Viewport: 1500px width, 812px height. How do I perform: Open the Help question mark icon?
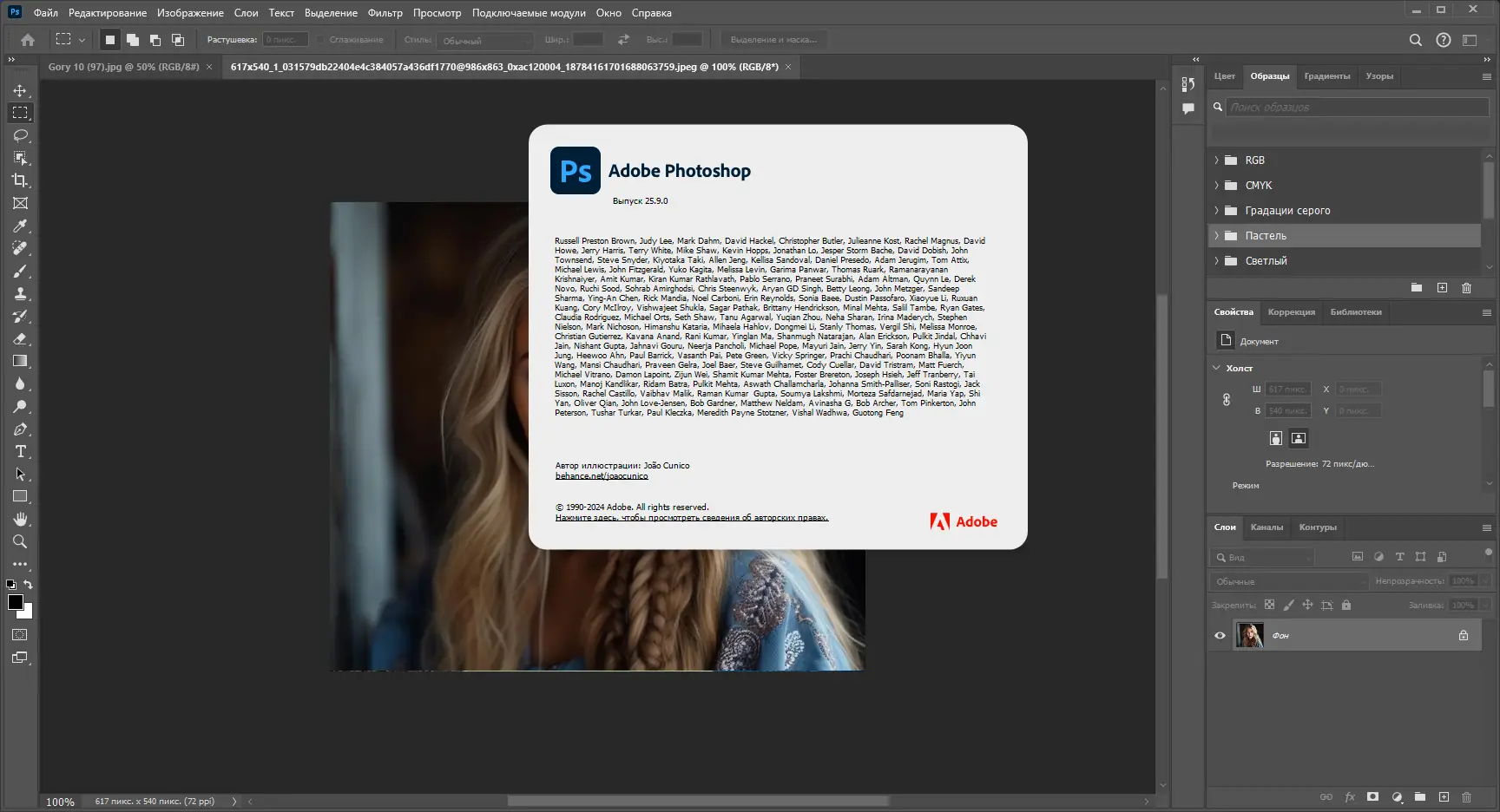coord(1444,40)
